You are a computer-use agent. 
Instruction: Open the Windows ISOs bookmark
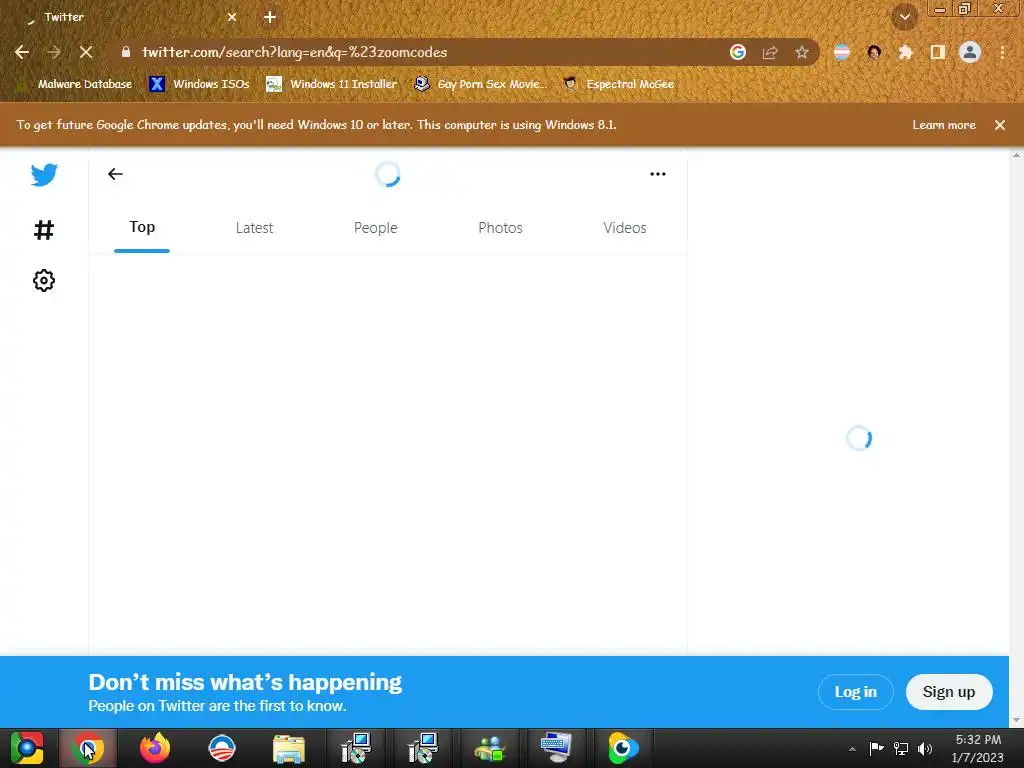click(x=199, y=84)
